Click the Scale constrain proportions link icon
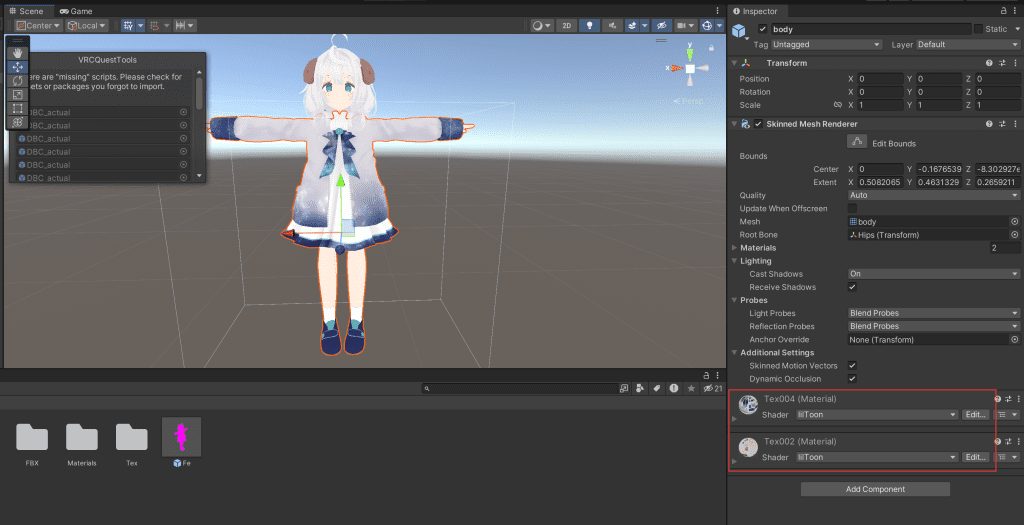 pyautogui.click(x=837, y=105)
